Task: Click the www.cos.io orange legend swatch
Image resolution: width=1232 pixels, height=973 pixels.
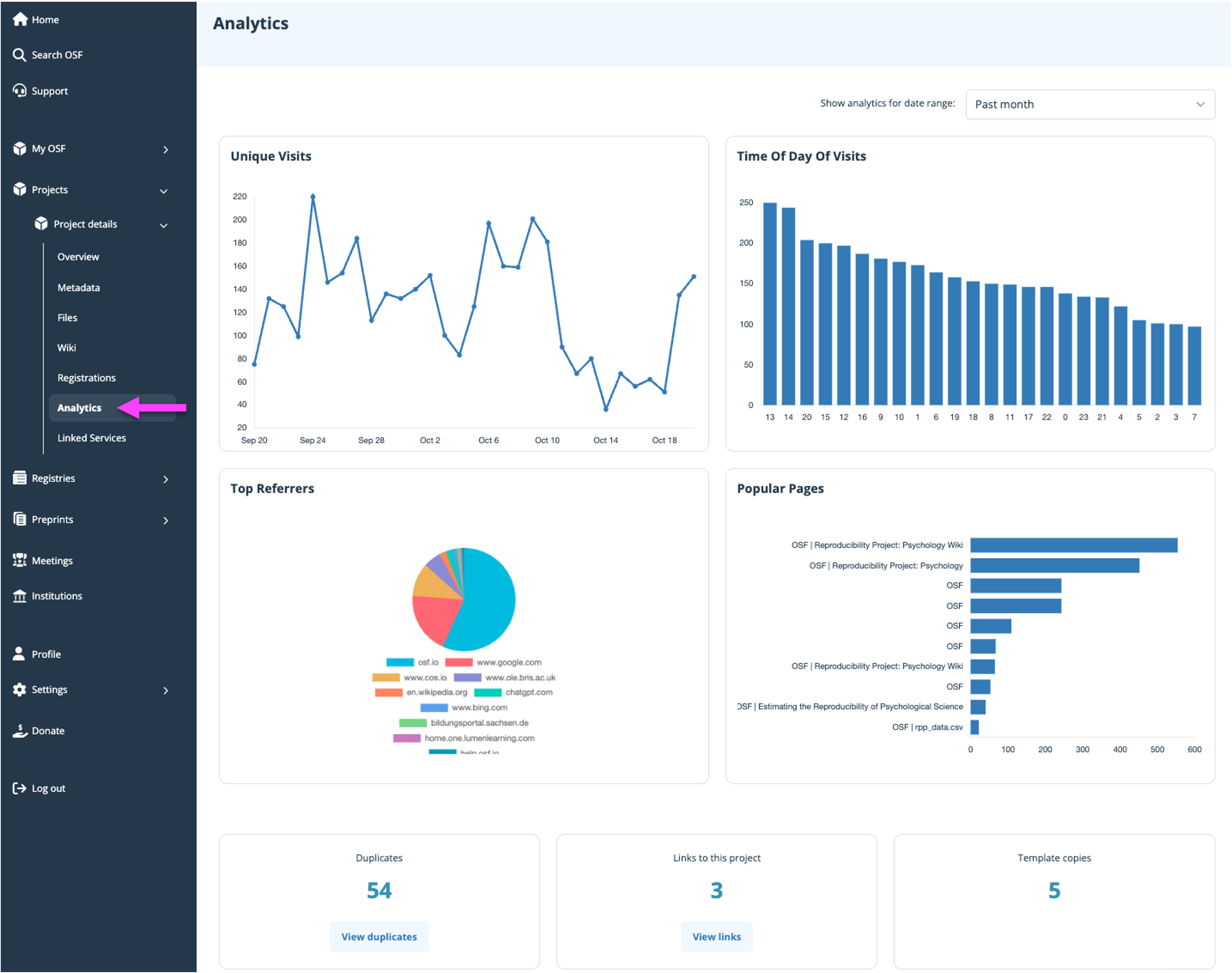Action: [x=386, y=677]
